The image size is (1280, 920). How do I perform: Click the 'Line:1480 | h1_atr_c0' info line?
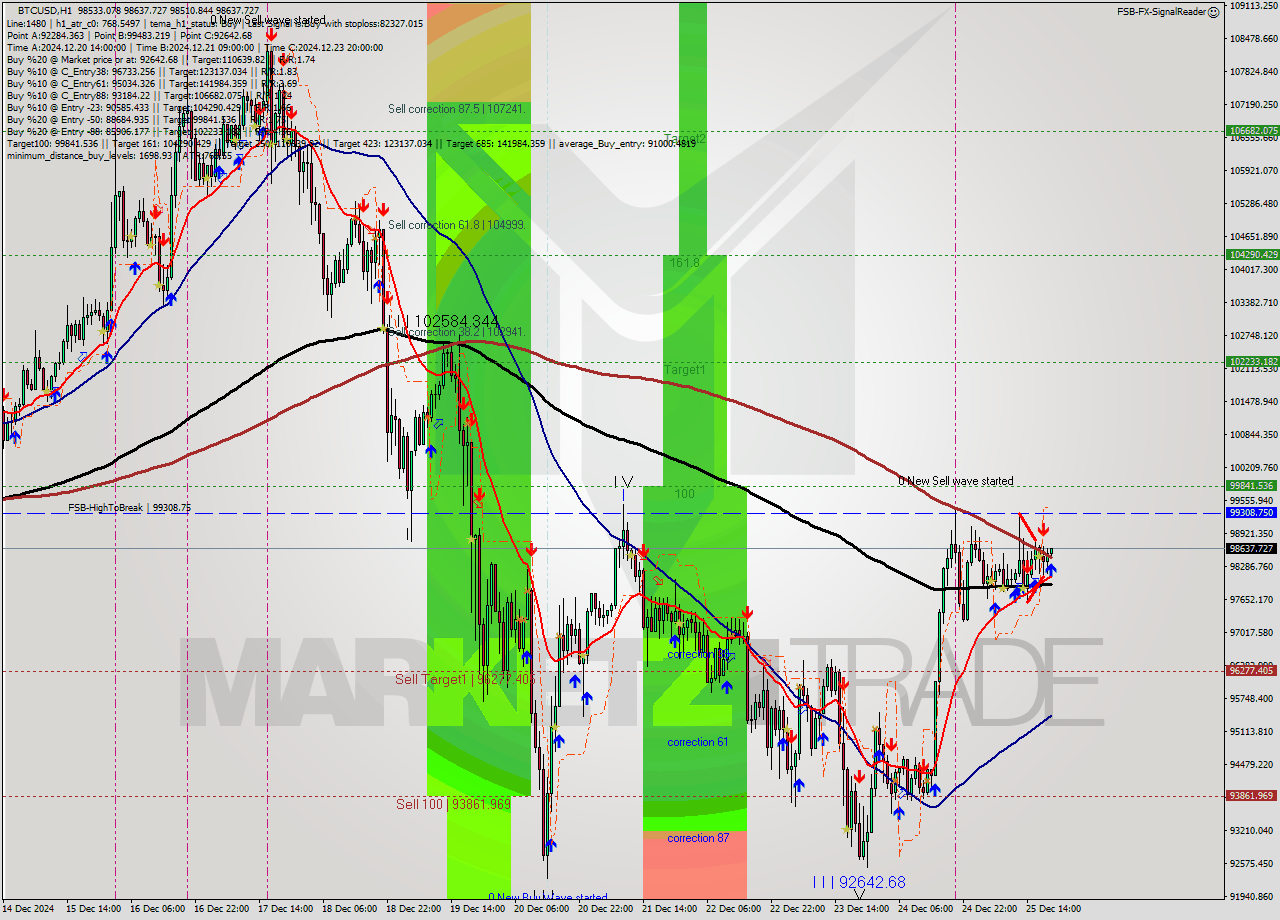click(214, 23)
